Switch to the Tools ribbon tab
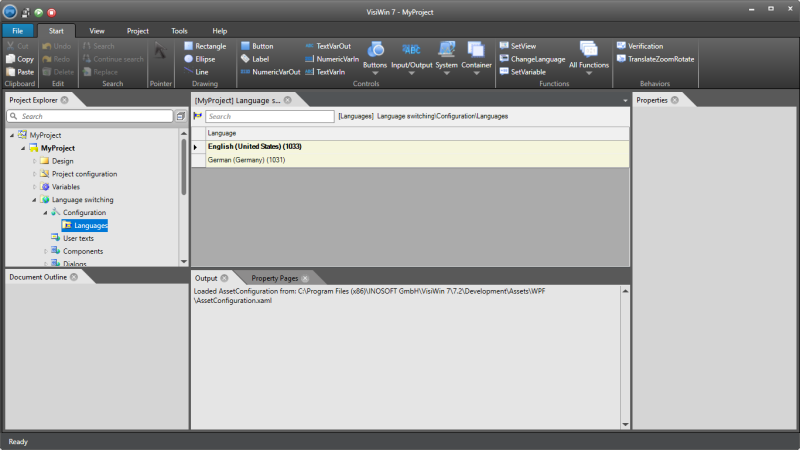The height and width of the screenshot is (450, 800). [x=179, y=31]
